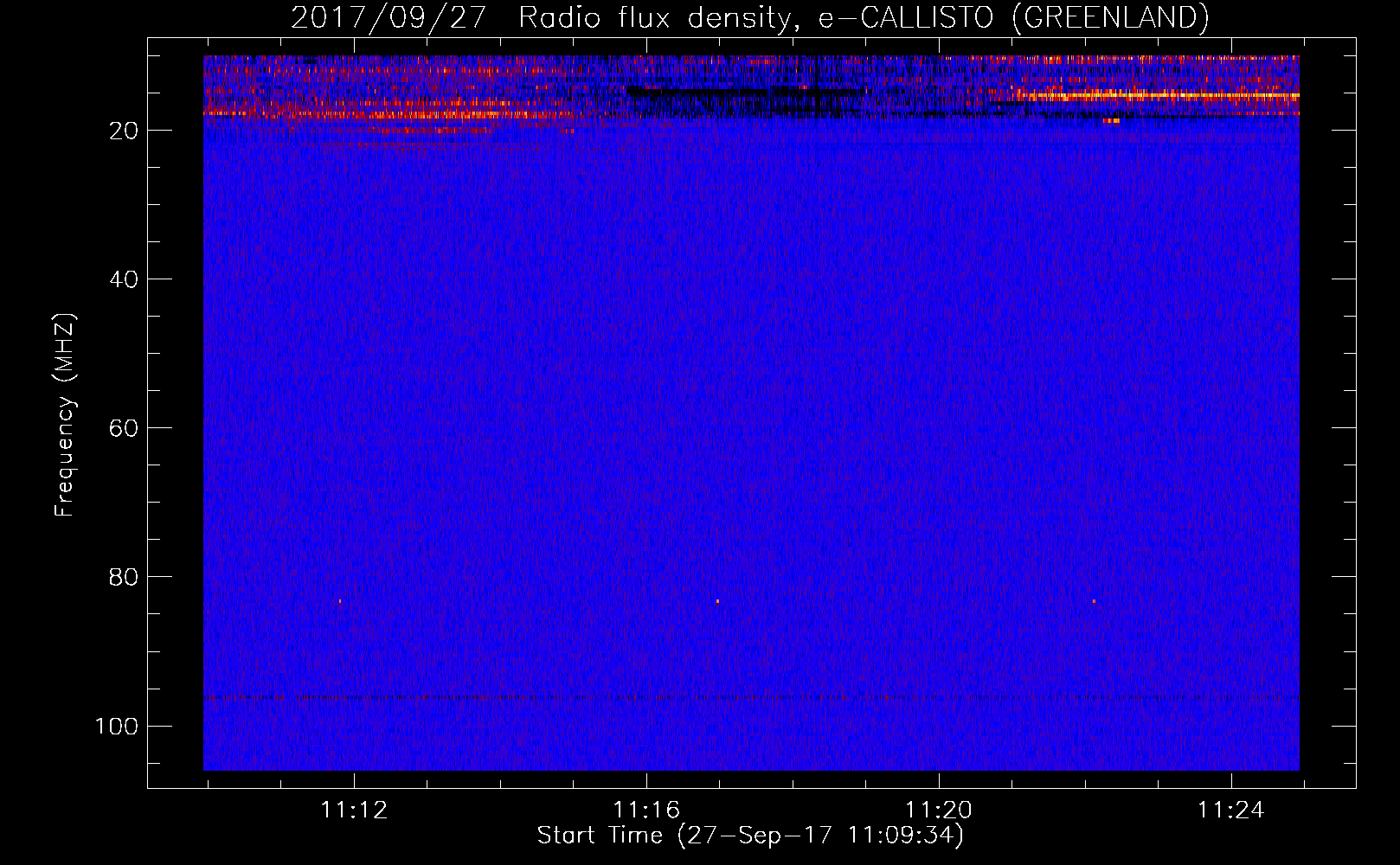Click the 'Start Time (27-Sep-17 11:09:34)' label
The width and height of the screenshot is (1400, 865).
click(750, 835)
